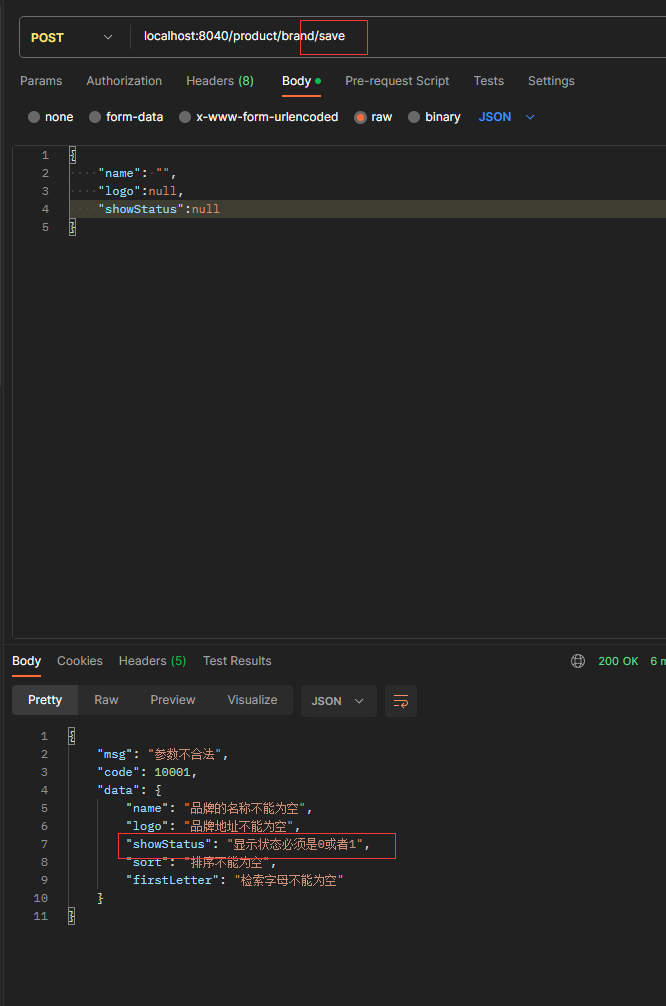Open the response JSON format dropdown

[338, 701]
